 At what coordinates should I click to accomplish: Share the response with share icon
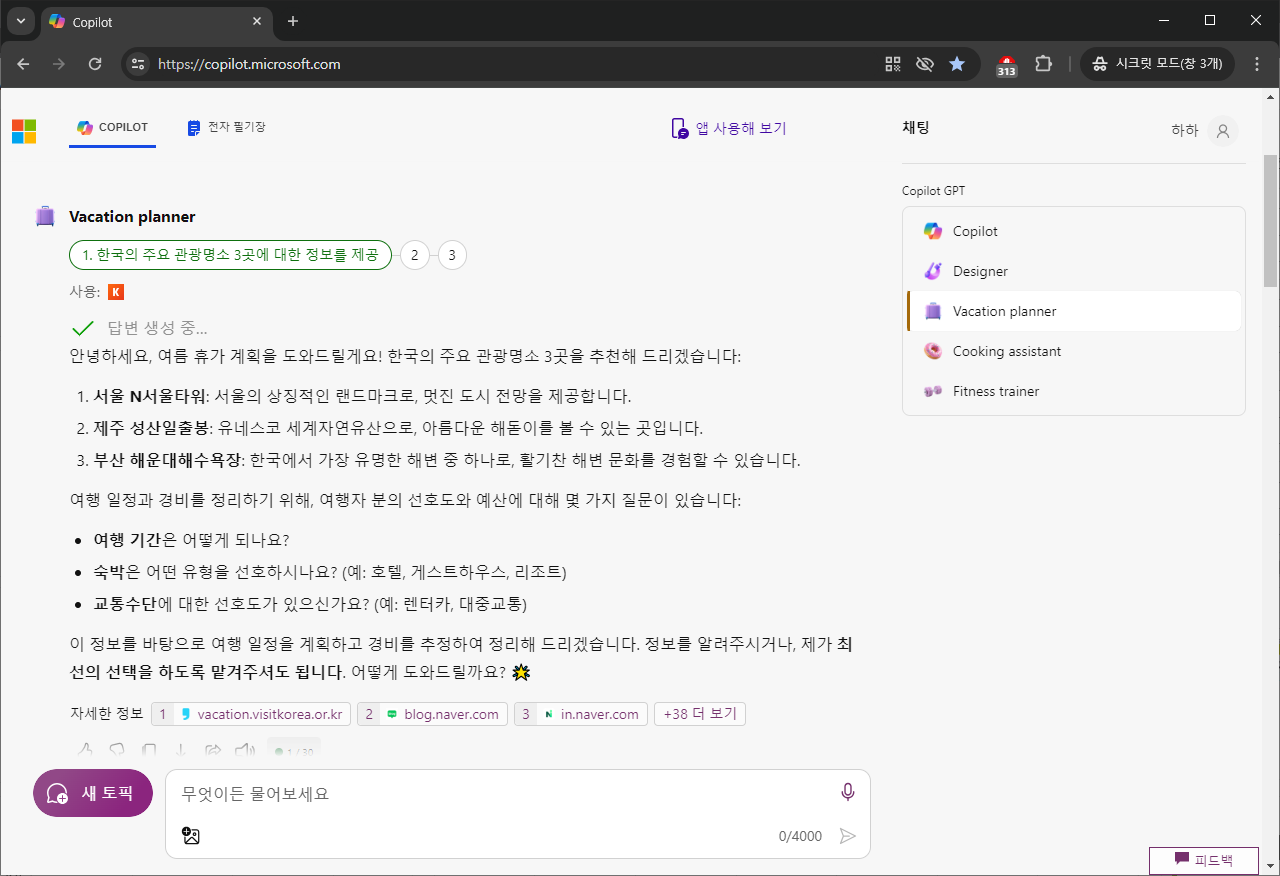pos(213,750)
